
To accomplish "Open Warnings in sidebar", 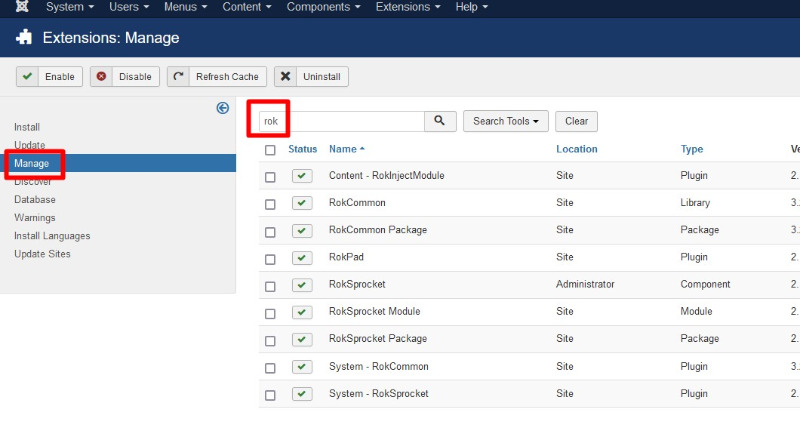I will coord(35,217).
